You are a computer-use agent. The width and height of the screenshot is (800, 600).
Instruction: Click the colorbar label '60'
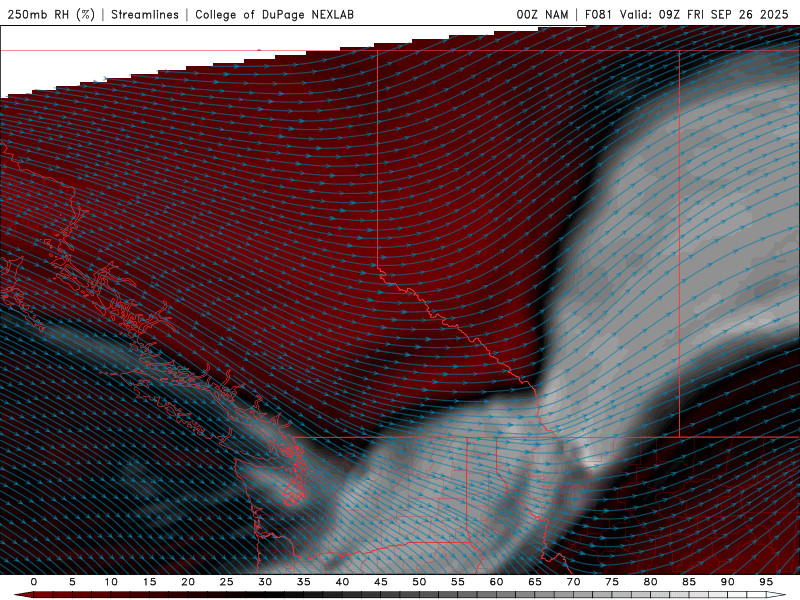coord(496,582)
